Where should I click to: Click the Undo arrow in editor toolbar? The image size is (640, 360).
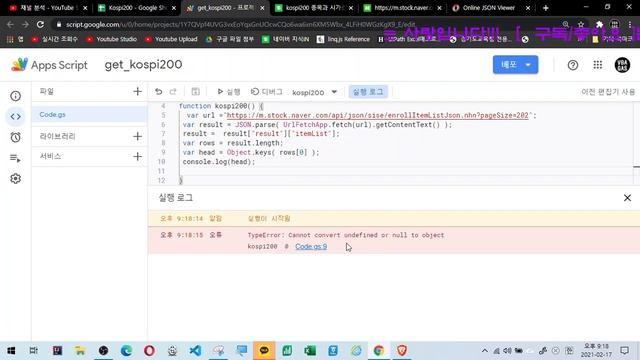[159, 92]
